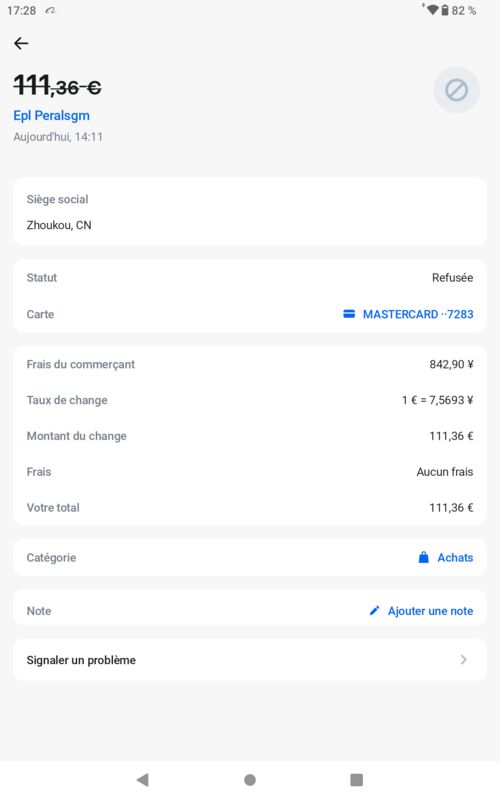Tap the Statut Refusée row
Image resolution: width=500 pixels, height=800 pixels.
[x=249, y=278]
